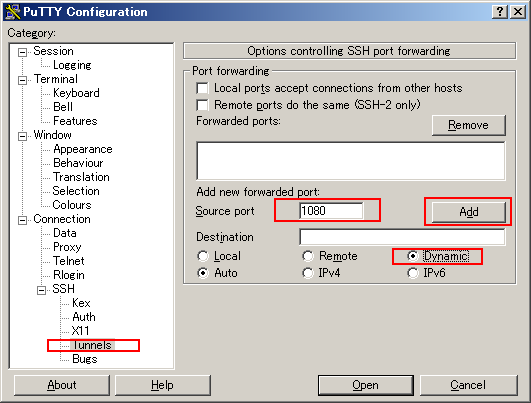Screen dimensions: 531x403
Task: Open the Features category
Action: coord(75,121)
